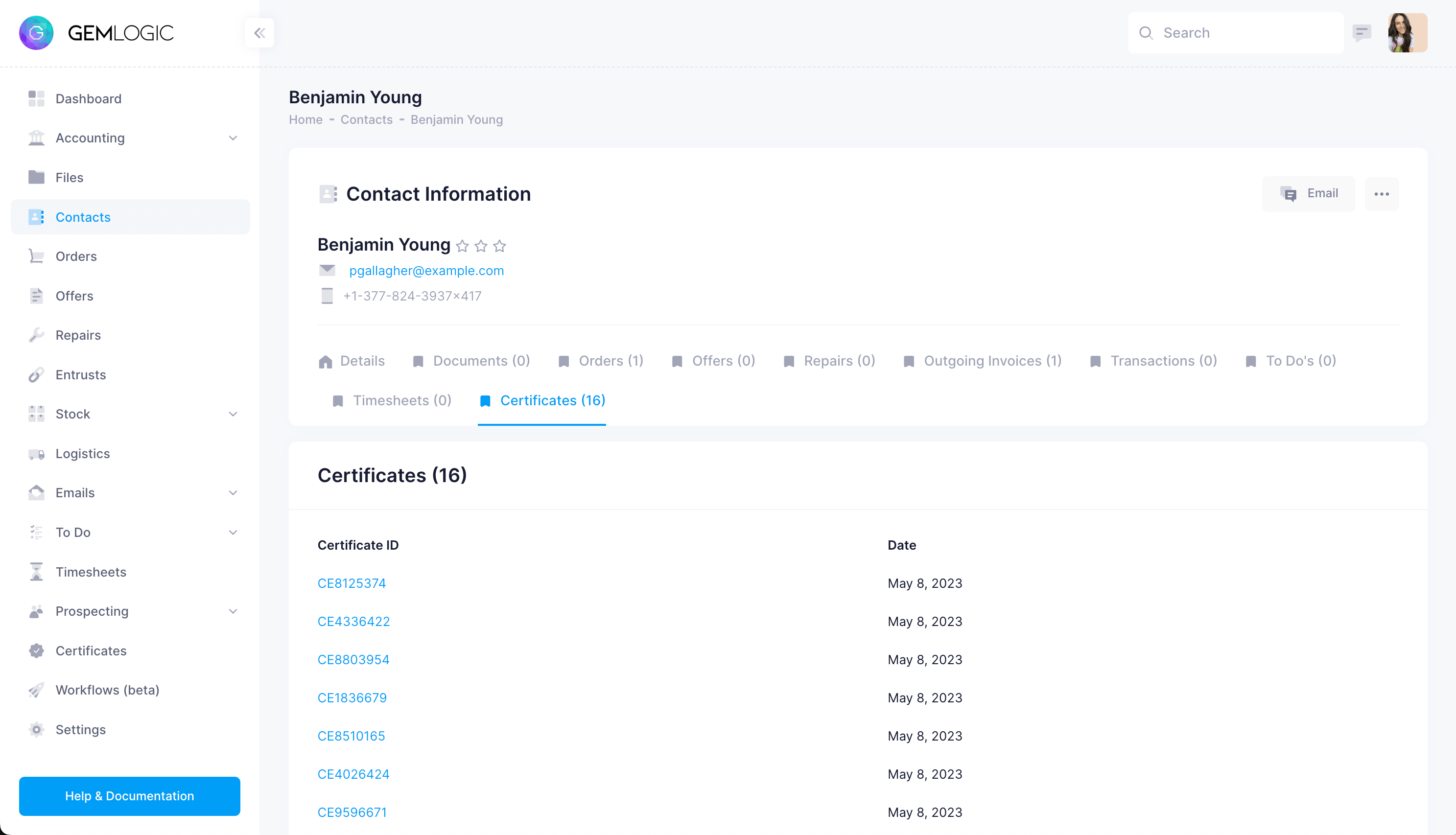Click the Repairs wrench icon

[36, 335]
